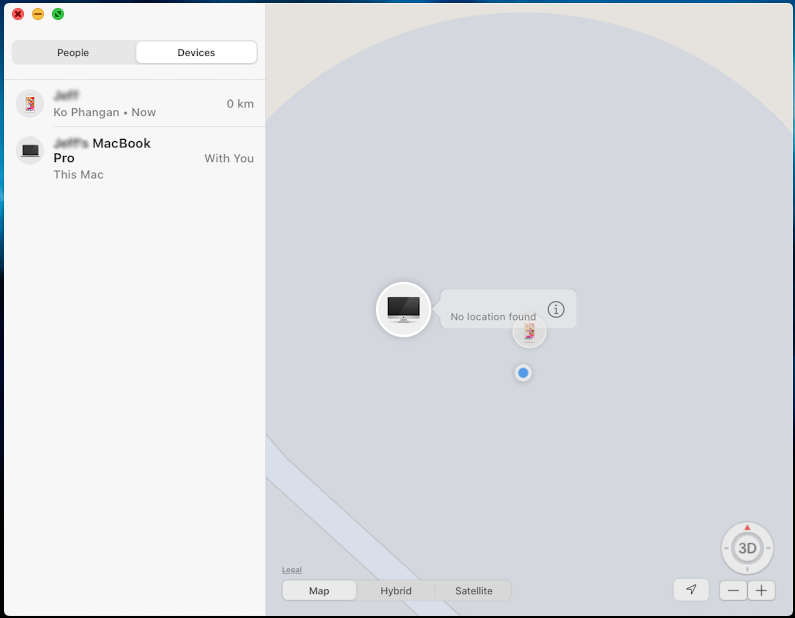The image size is (795, 618).
Task: Select the MacBook Pro device row
Action: [x=134, y=158]
